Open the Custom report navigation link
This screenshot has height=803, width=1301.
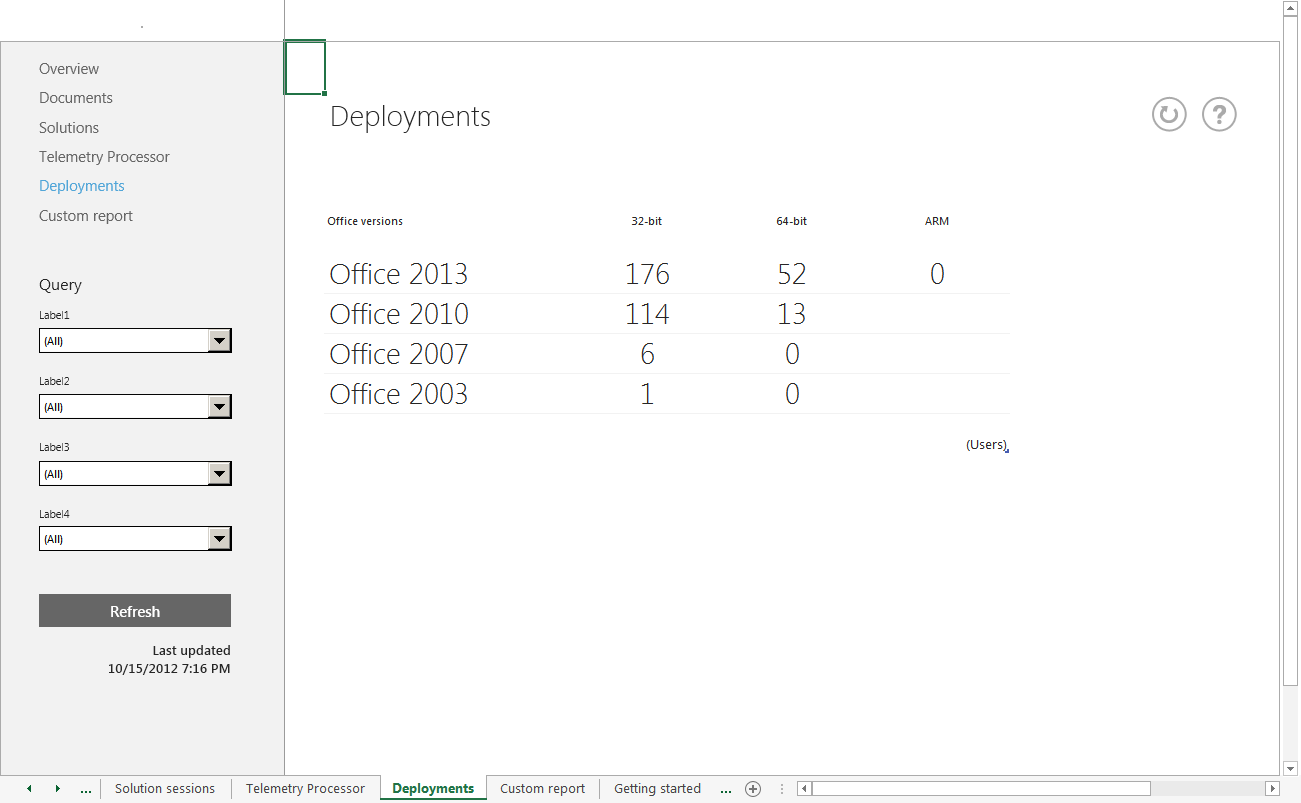(85, 215)
